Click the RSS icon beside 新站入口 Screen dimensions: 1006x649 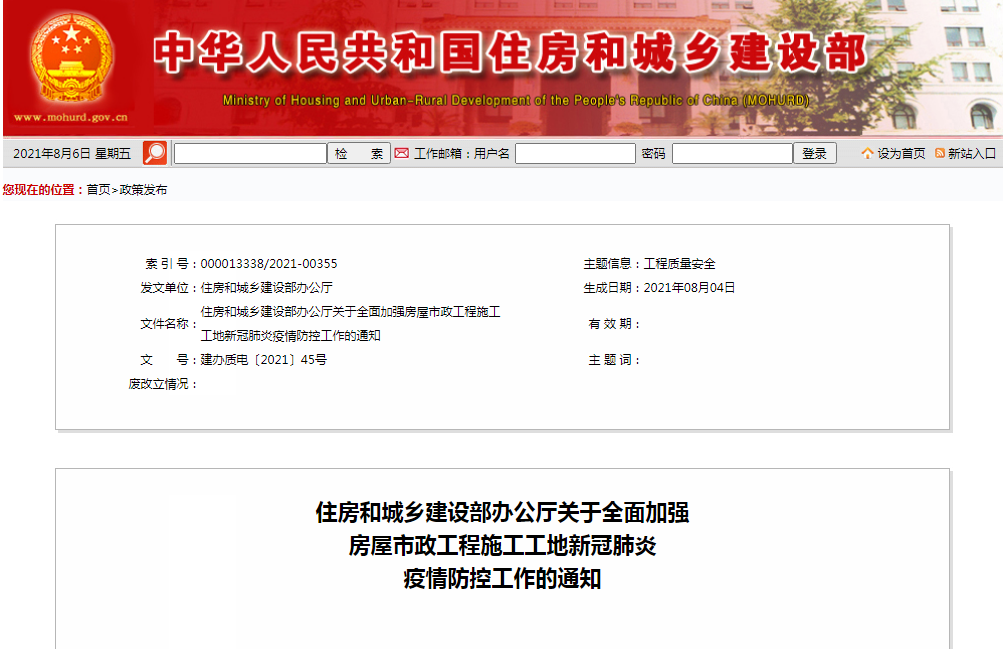click(x=940, y=153)
